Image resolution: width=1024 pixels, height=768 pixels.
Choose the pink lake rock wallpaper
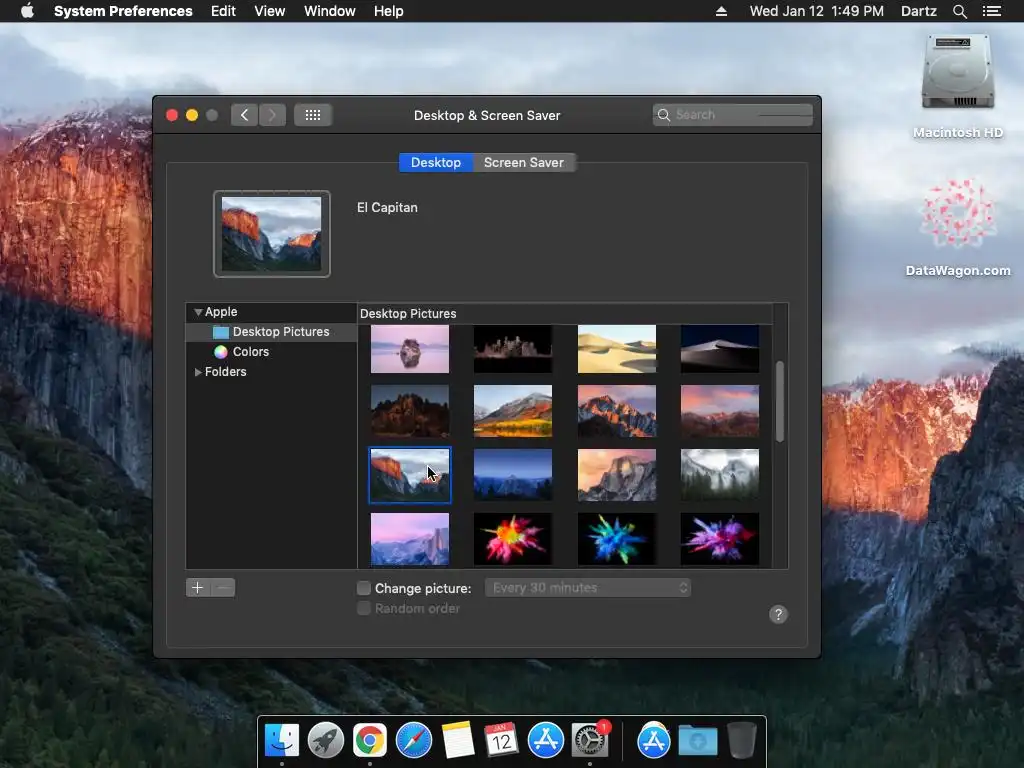point(410,349)
